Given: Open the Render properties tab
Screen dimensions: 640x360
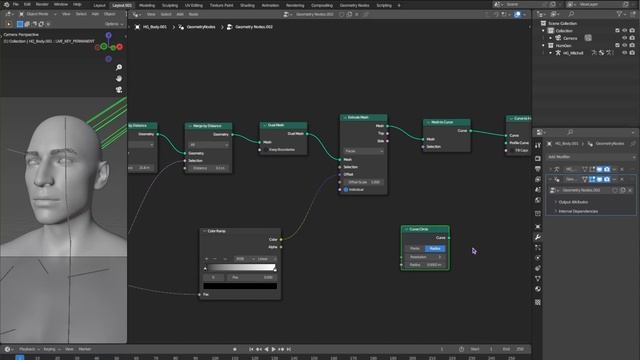Looking at the screenshot, I should coord(538,158).
